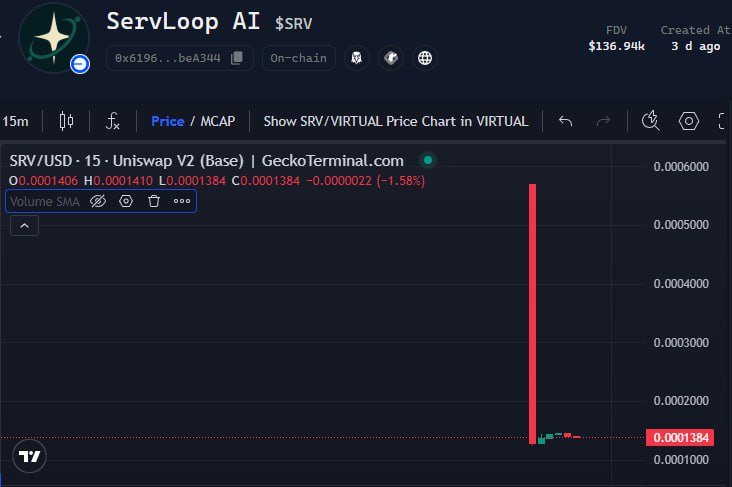Switch chart to Price view
The image size is (732, 487).
click(x=168, y=121)
